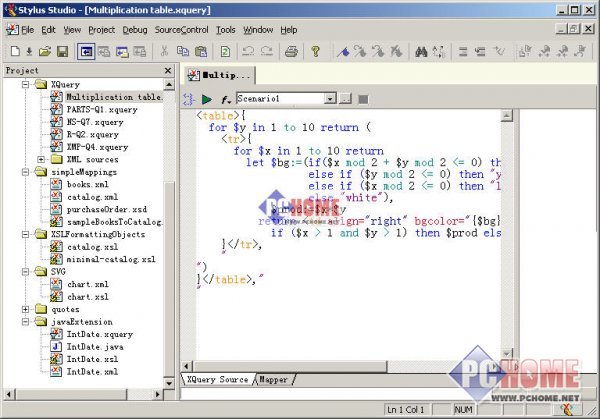The image size is (600, 419).
Task: Select NS-Q7.xquery file
Action: 95,122
